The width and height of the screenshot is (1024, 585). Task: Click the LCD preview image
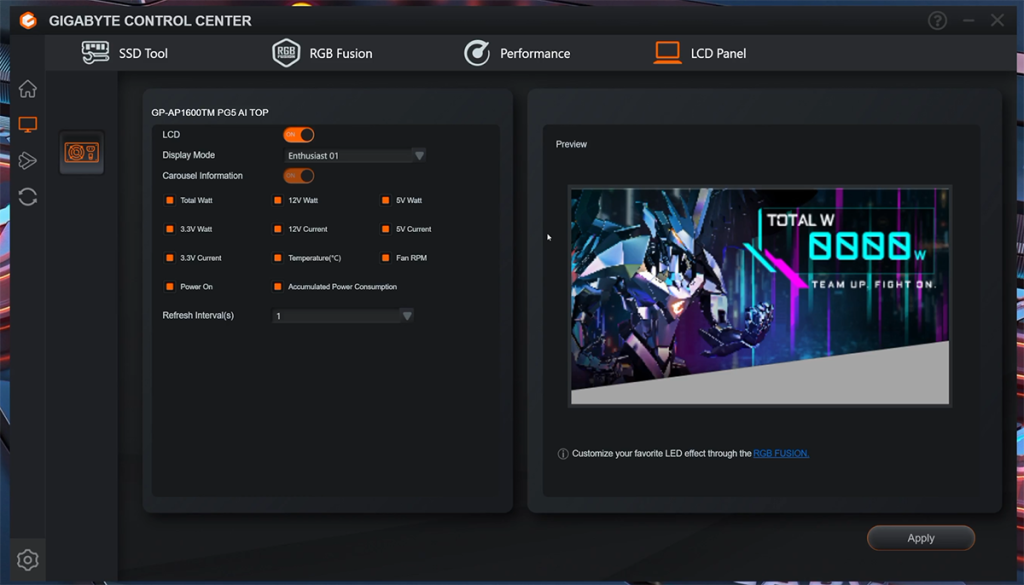point(760,296)
